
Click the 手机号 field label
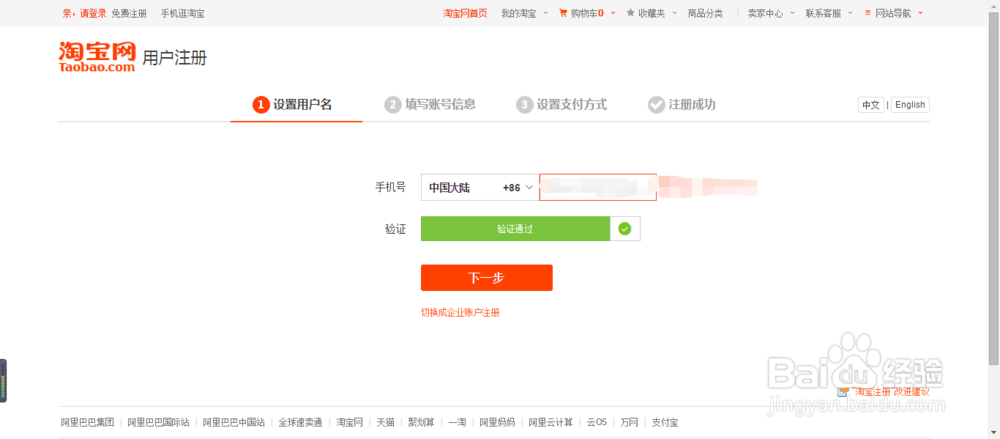390,188
